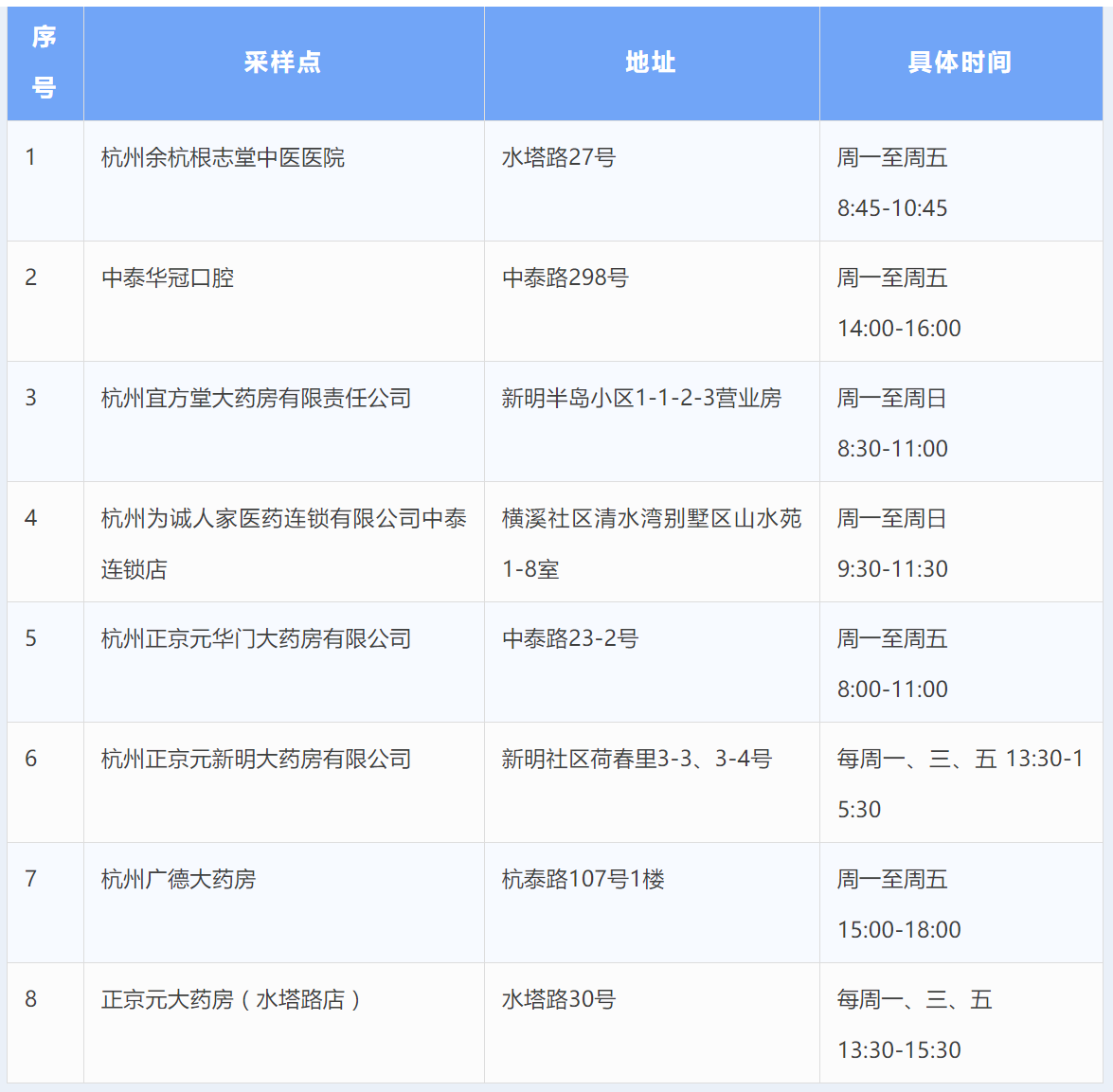1113x1092 pixels.
Task: Select the 杭州广德大药房 sampling point
Action: pos(178,879)
